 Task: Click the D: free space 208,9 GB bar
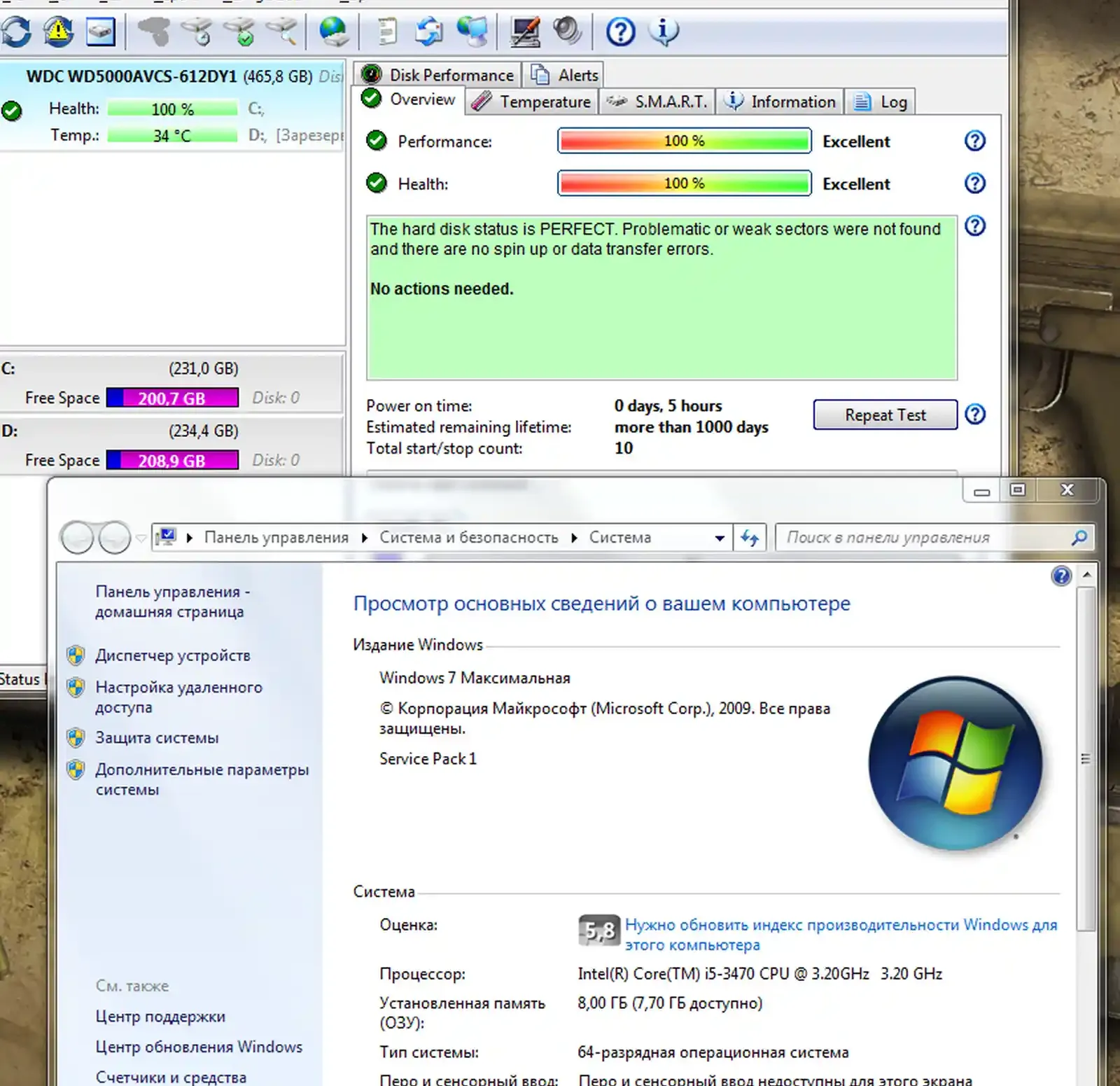(172, 460)
